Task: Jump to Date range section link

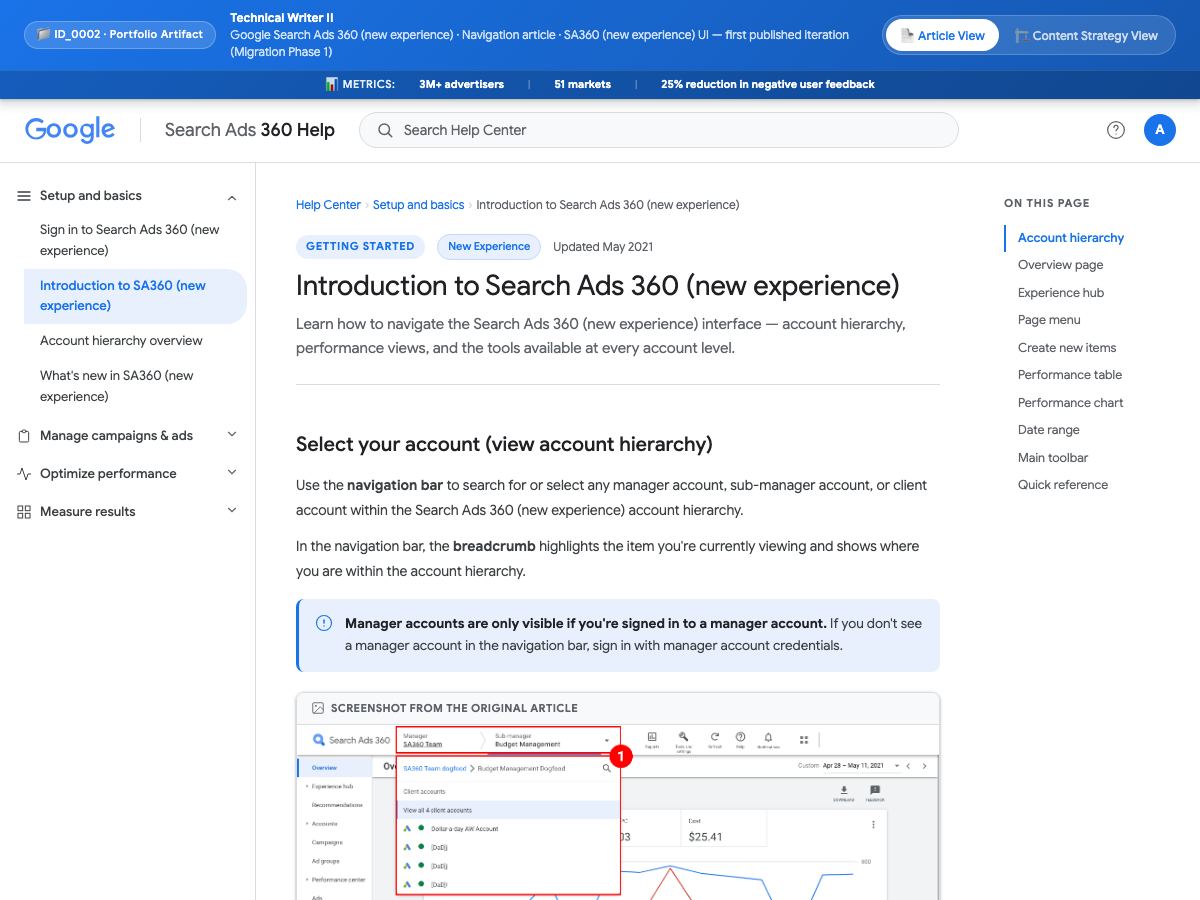Action: [x=1049, y=430]
